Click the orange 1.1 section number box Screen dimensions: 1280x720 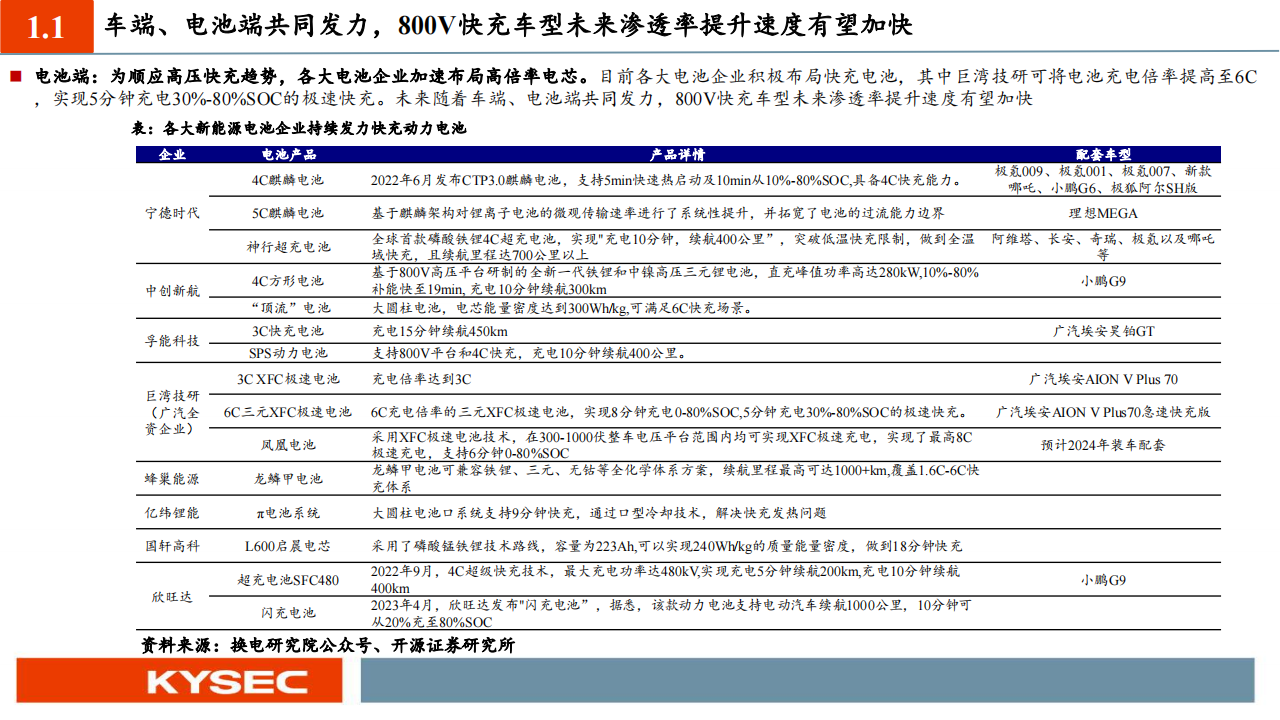tap(46, 27)
